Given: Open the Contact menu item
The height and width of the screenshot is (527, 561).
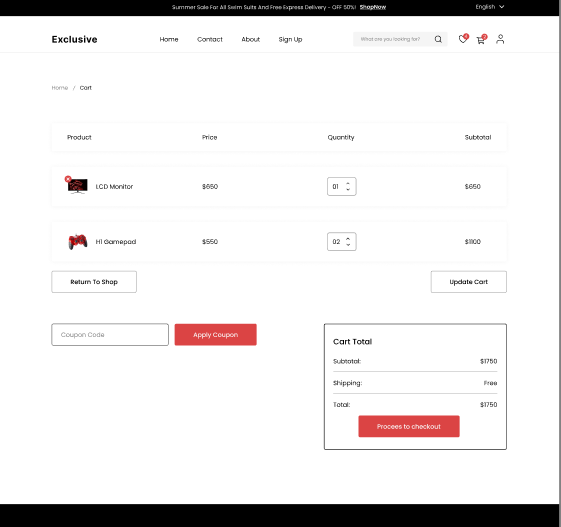Looking at the screenshot, I should pos(210,39).
